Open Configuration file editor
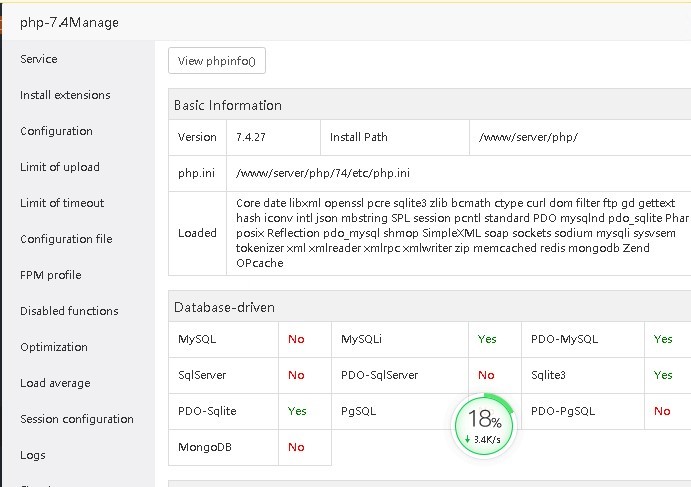This screenshot has height=487, width=691. (66, 239)
